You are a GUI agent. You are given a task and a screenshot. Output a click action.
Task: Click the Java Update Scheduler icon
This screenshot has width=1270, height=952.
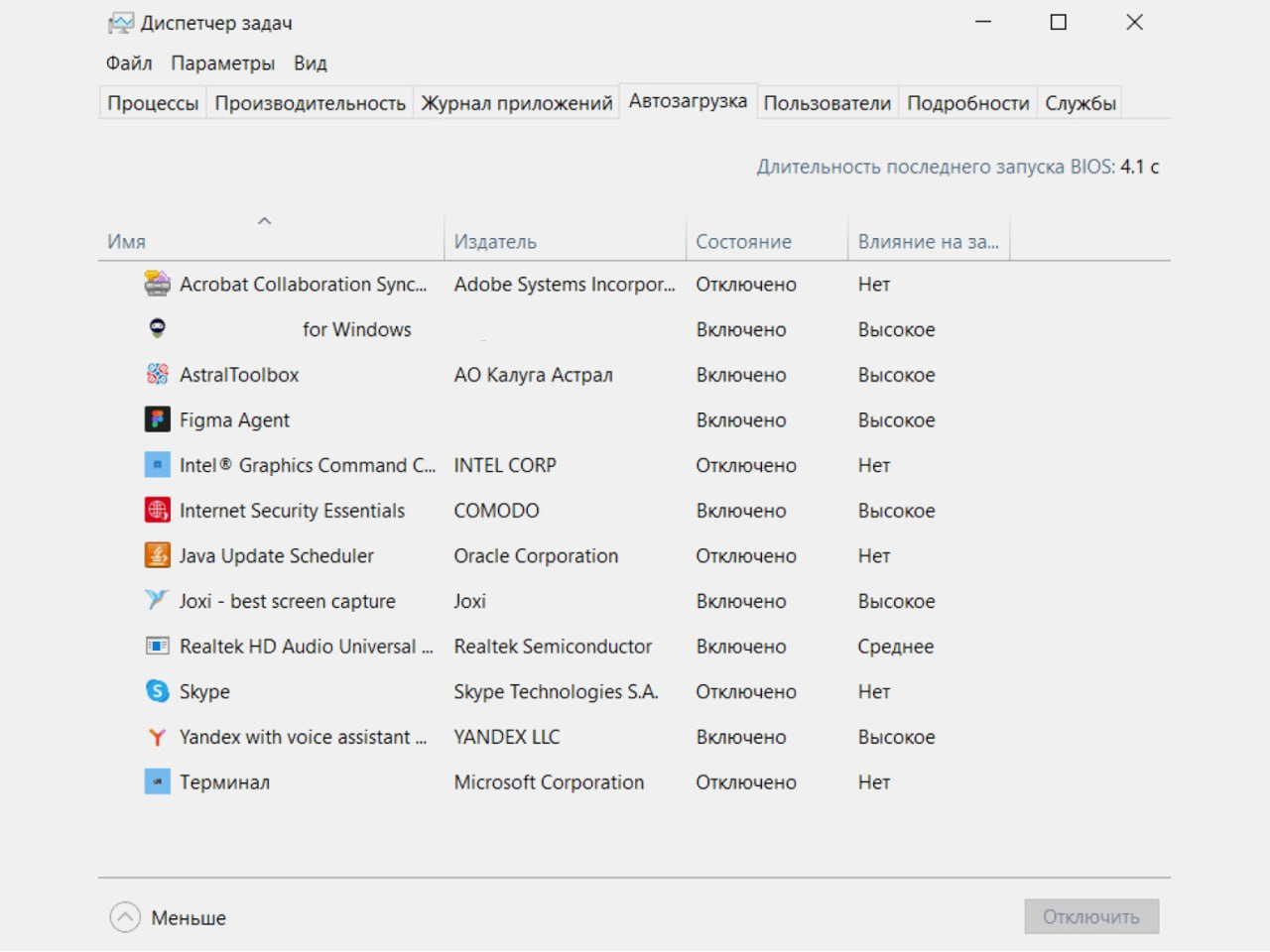157,555
